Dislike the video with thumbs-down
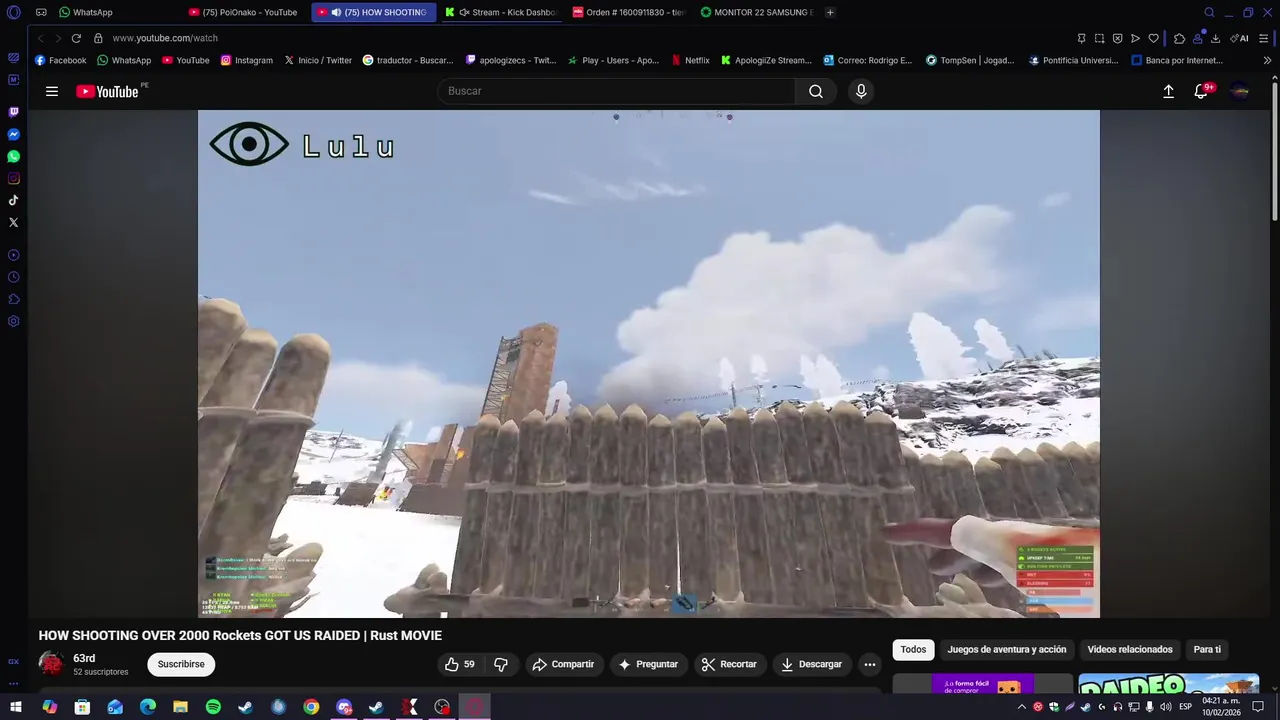This screenshot has width=1280, height=720. point(501,664)
